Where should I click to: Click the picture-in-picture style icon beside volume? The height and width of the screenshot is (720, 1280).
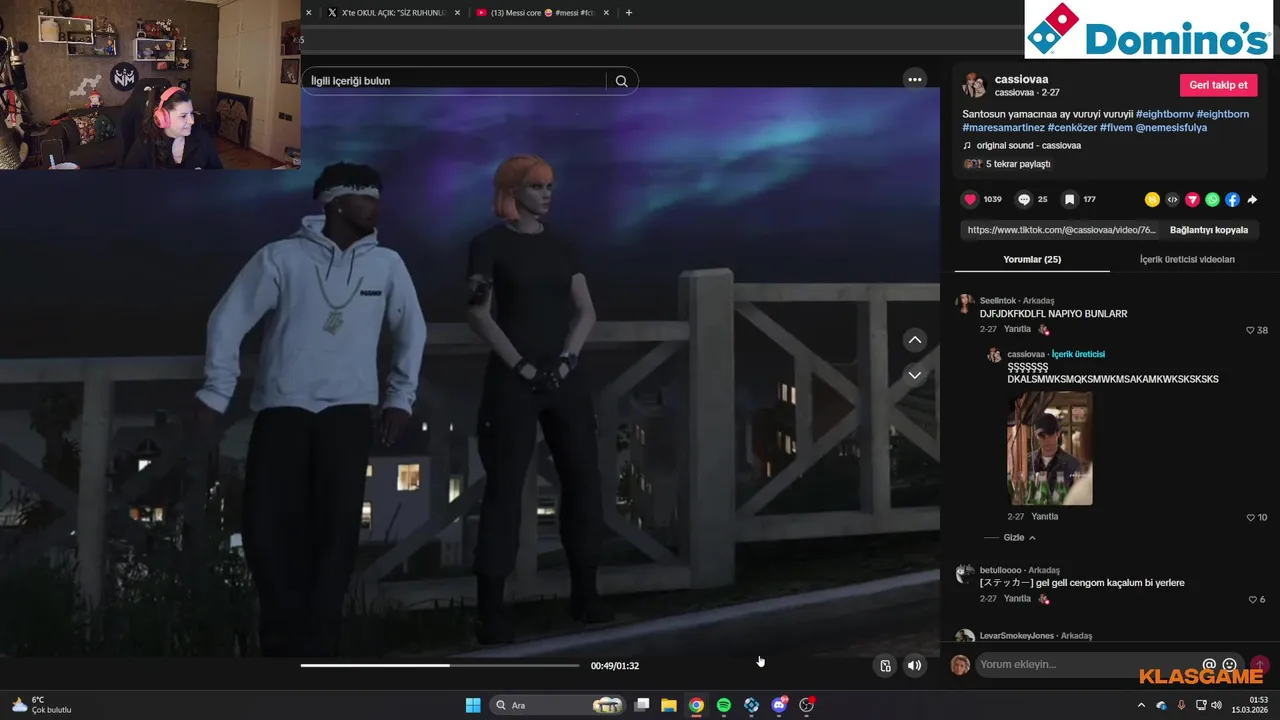click(885, 666)
